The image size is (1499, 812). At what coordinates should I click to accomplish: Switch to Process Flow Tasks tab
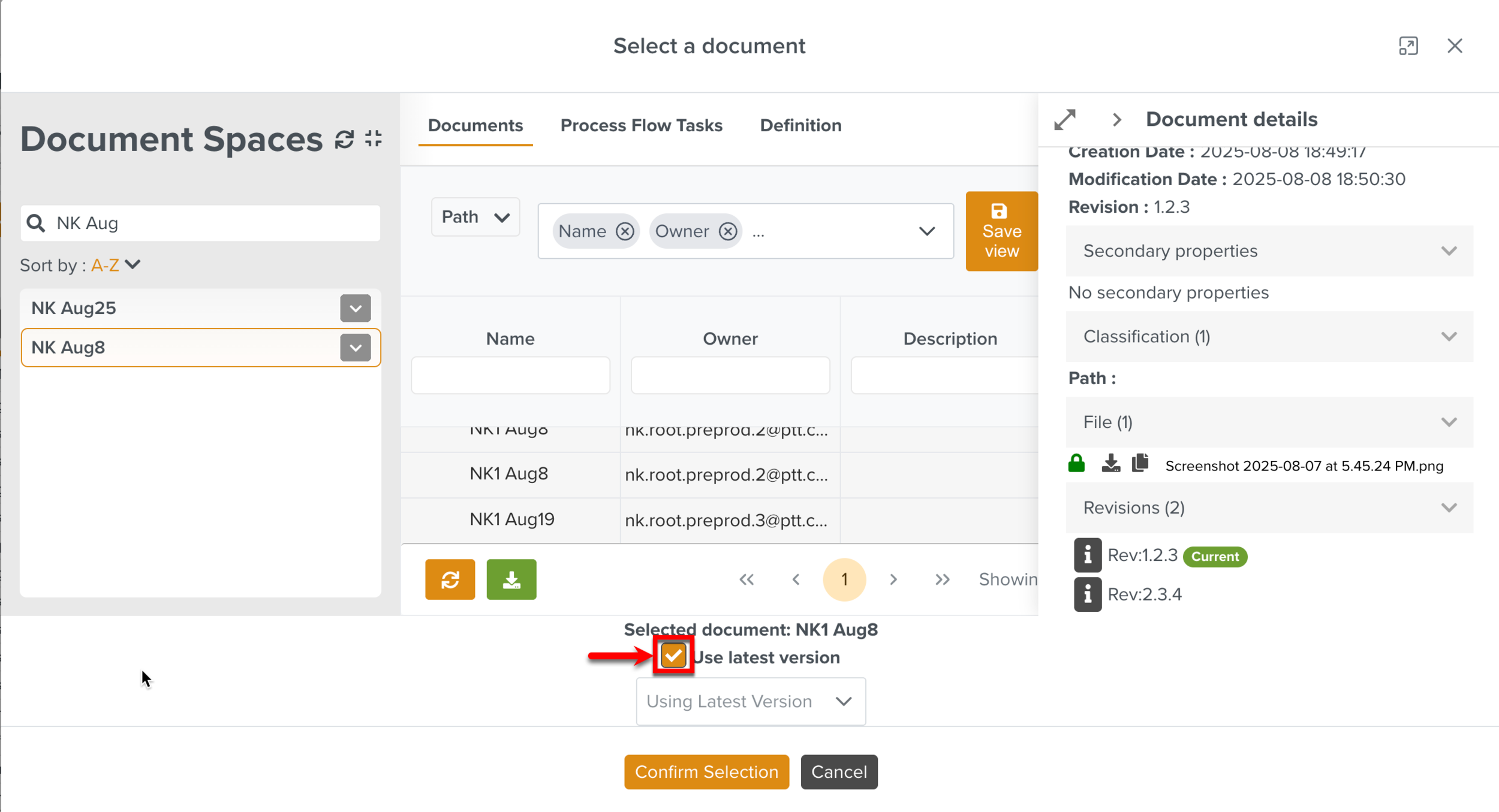tap(641, 125)
